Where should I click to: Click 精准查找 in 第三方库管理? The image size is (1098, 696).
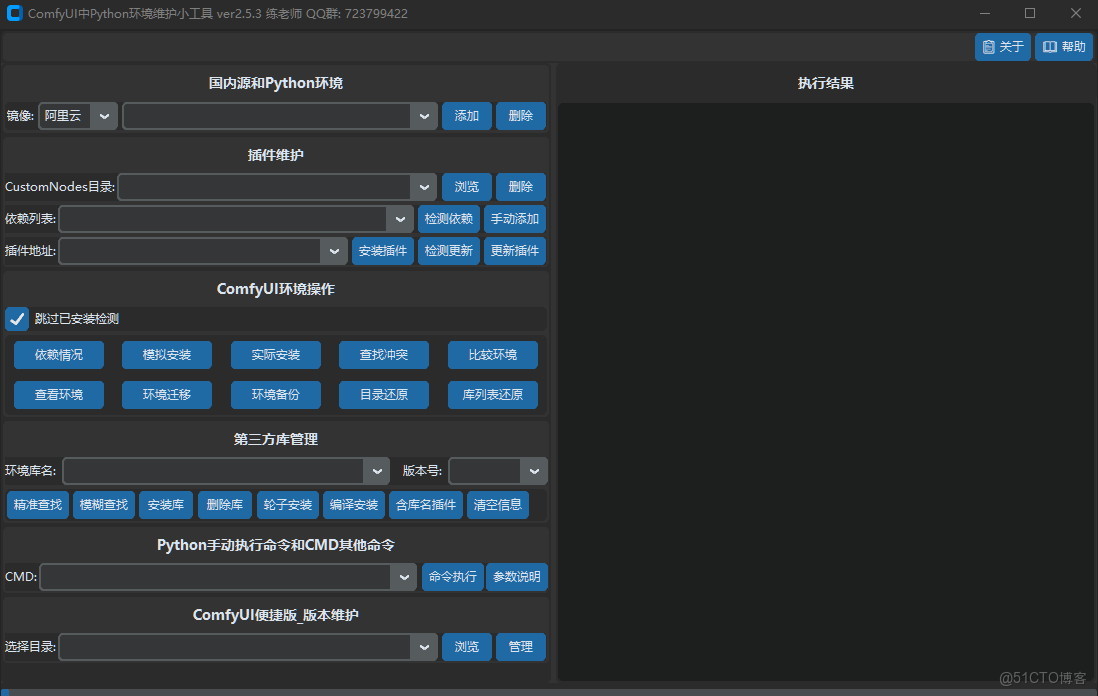click(37, 504)
